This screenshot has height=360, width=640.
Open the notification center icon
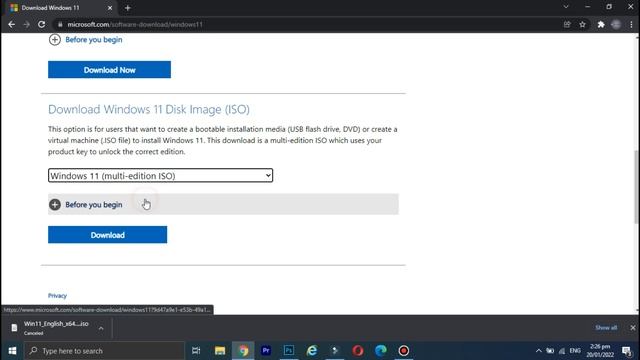(627, 351)
